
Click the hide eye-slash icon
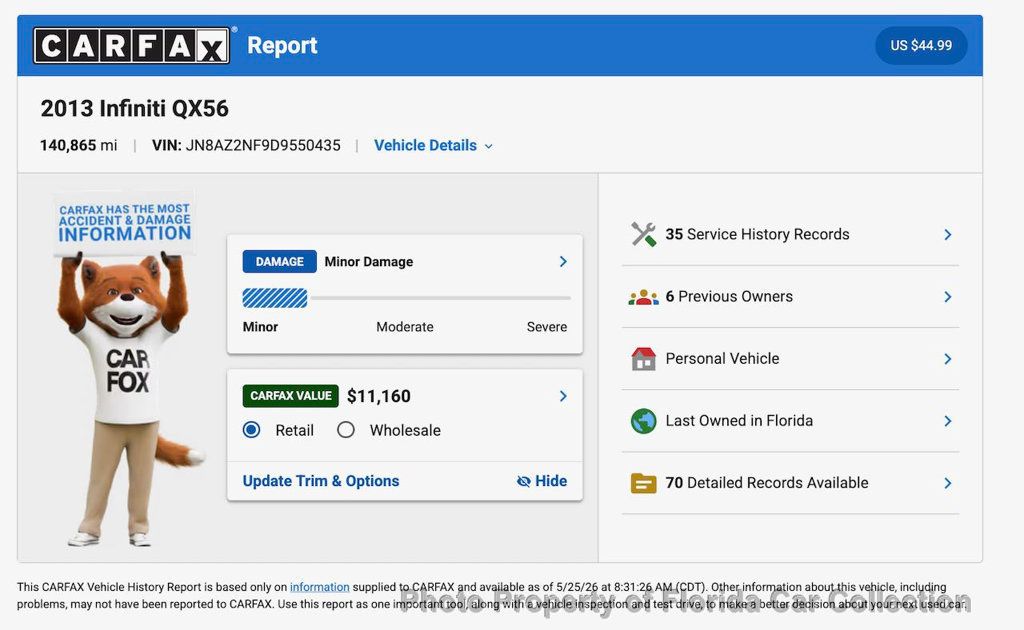pyautogui.click(x=523, y=481)
